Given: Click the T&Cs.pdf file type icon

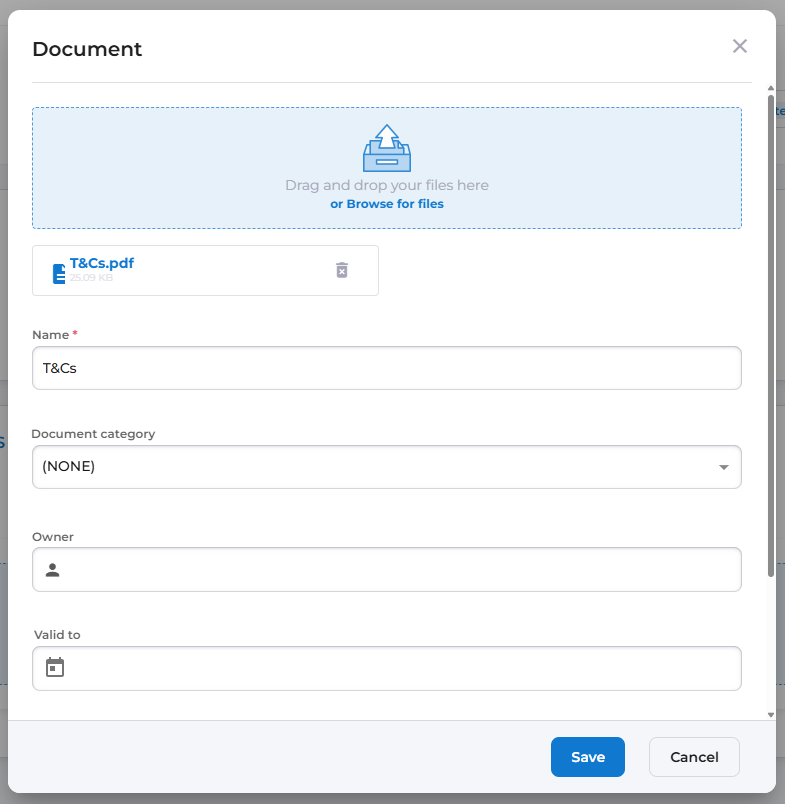Looking at the screenshot, I should click(x=59, y=274).
